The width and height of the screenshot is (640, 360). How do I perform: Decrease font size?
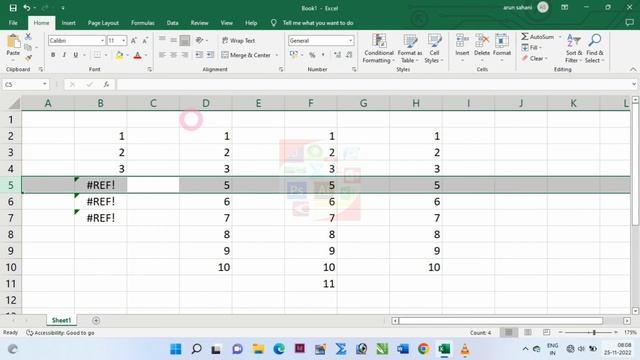(145, 40)
